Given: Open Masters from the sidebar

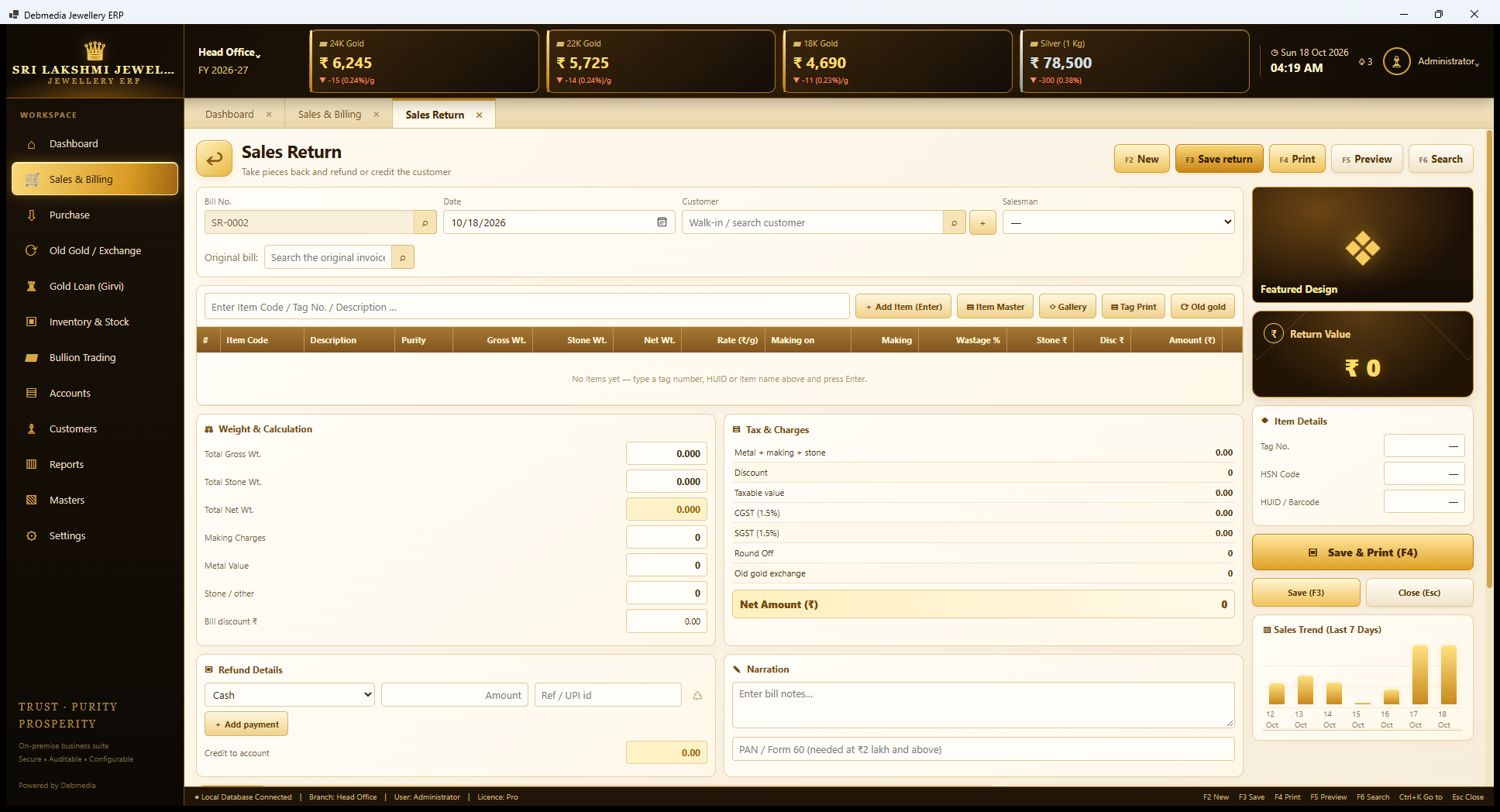Looking at the screenshot, I should [x=95, y=500].
